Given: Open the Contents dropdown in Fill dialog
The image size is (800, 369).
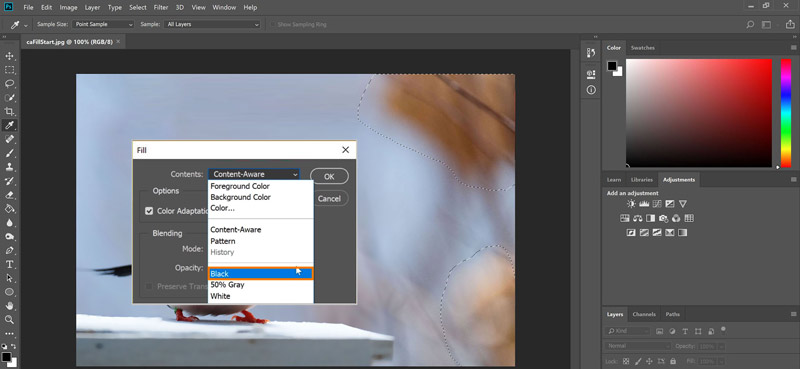Looking at the screenshot, I should click(254, 174).
